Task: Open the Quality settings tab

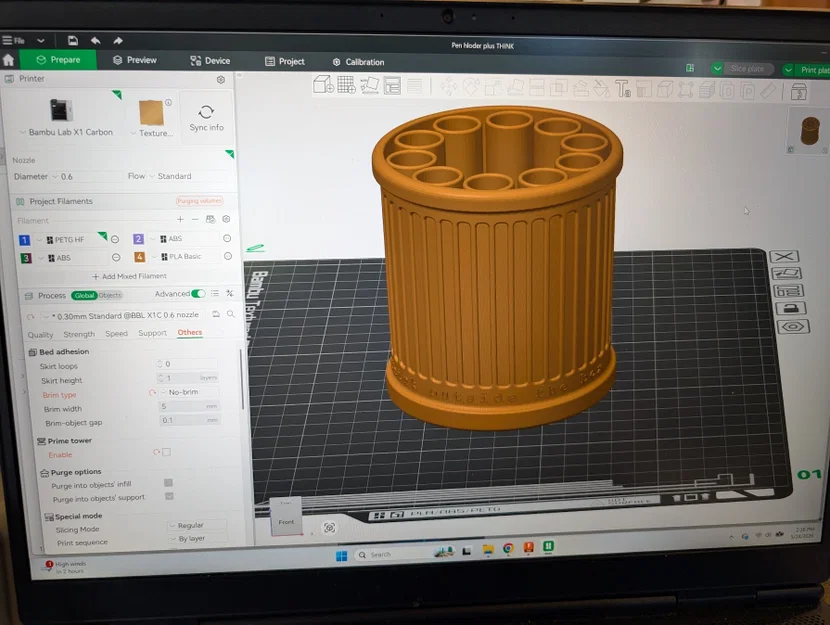Action: coord(40,334)
